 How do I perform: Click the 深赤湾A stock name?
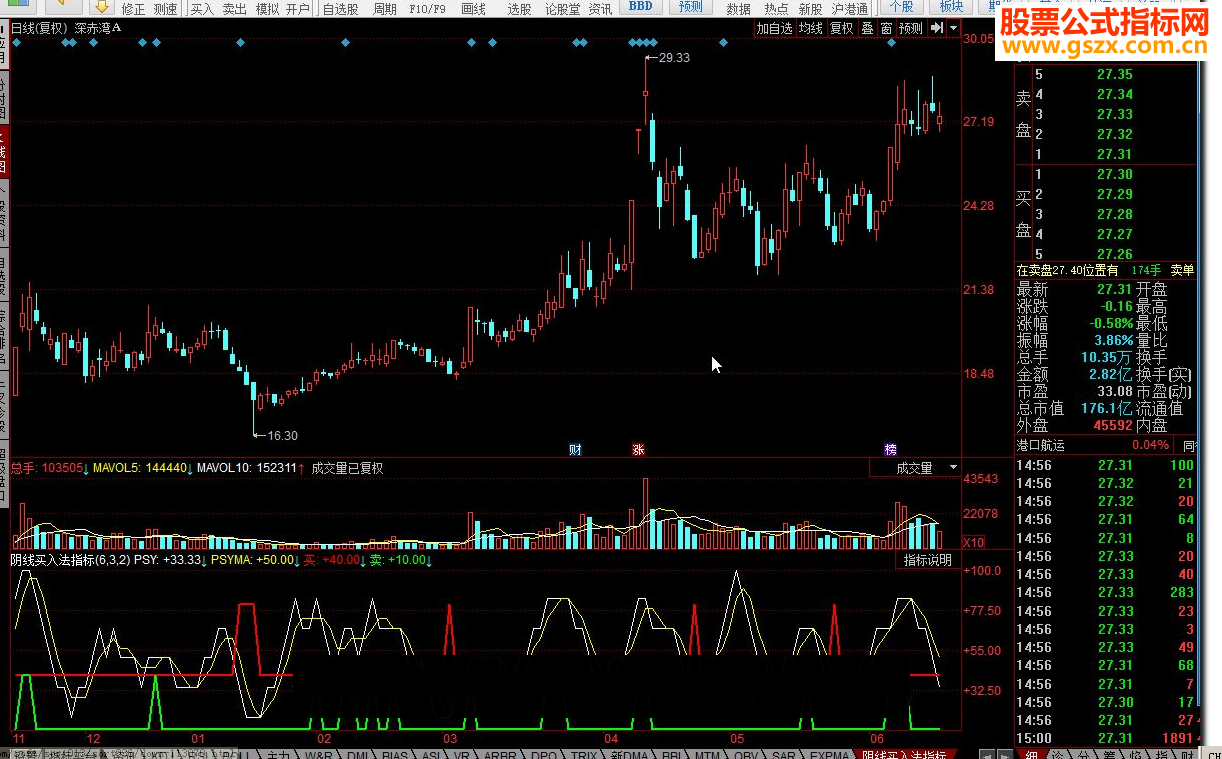[99, 28]
